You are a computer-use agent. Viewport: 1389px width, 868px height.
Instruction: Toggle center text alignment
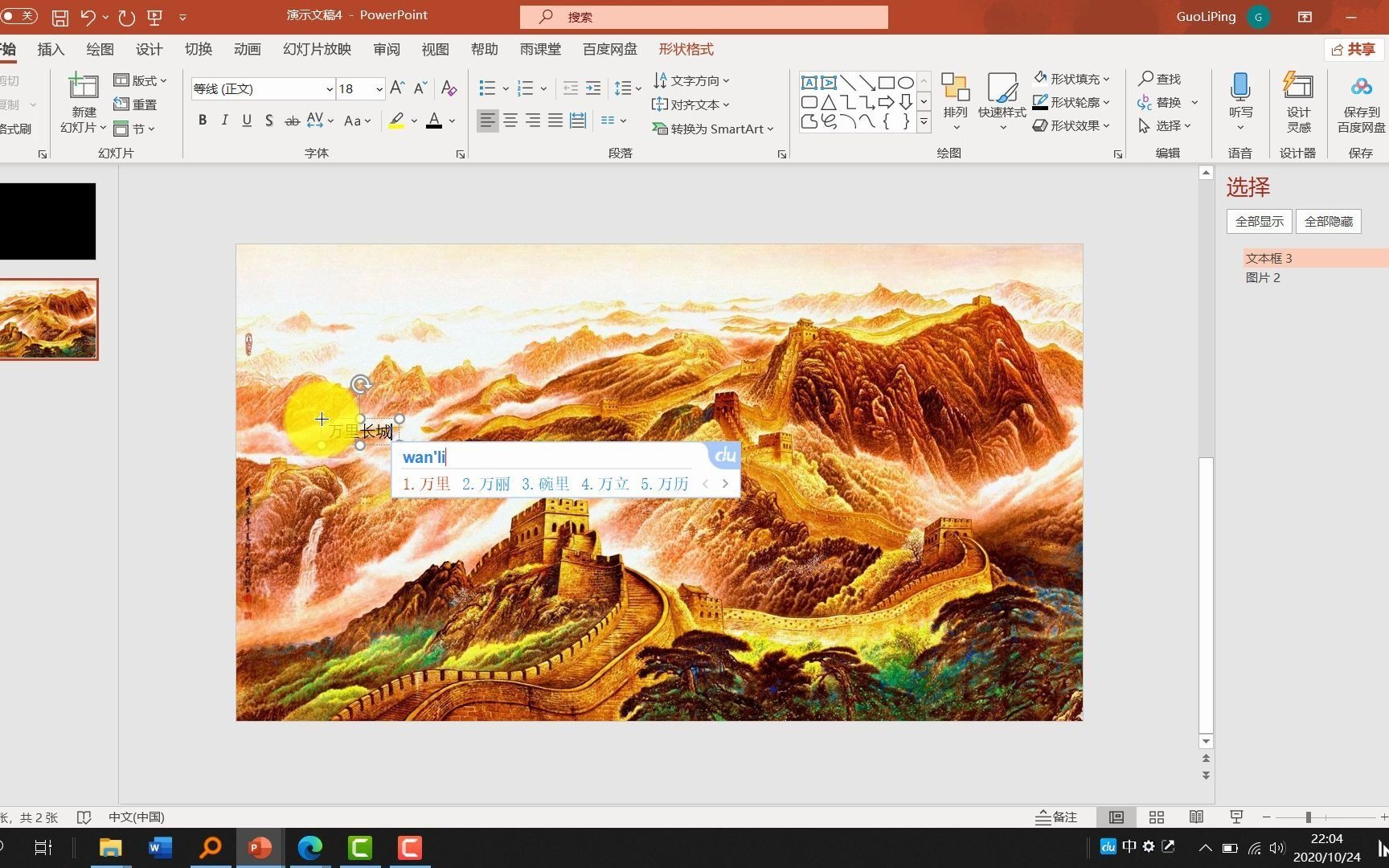point(510,121)
